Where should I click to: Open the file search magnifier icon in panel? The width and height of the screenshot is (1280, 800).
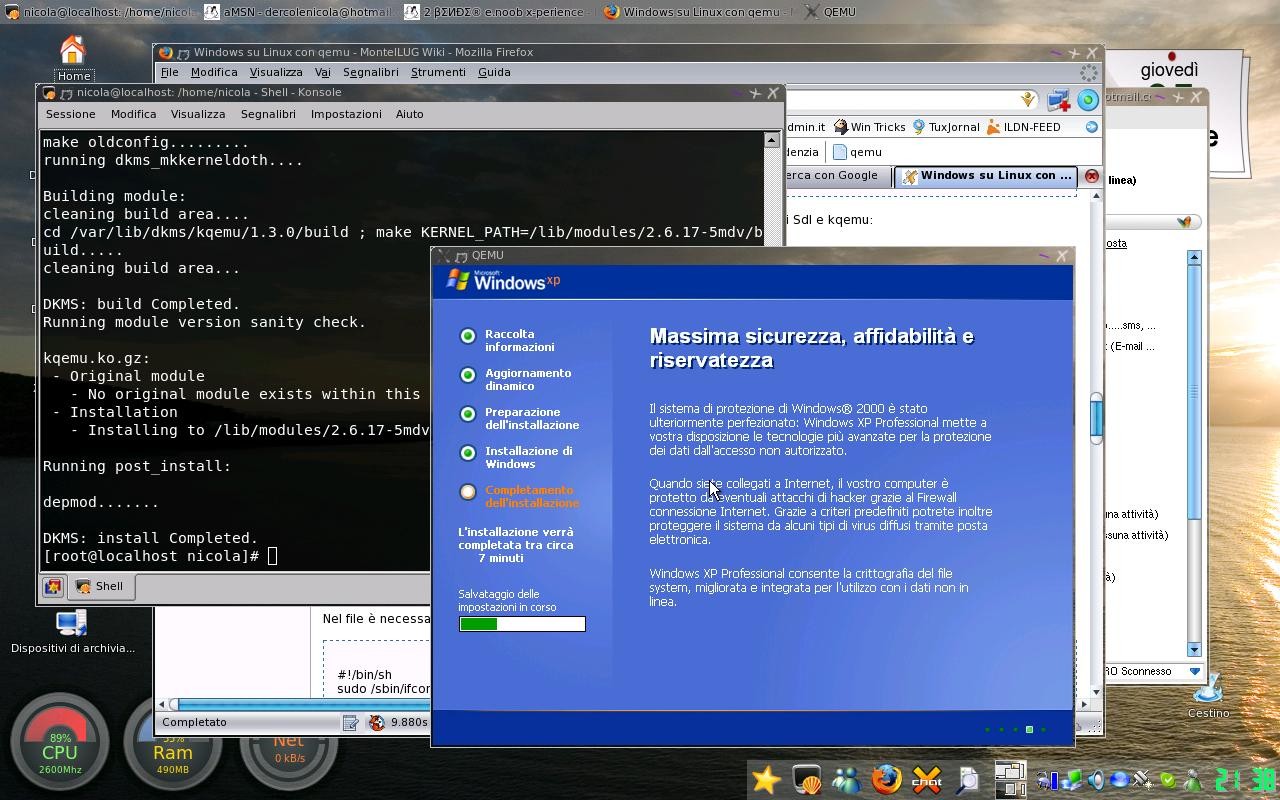coord(967,779)
